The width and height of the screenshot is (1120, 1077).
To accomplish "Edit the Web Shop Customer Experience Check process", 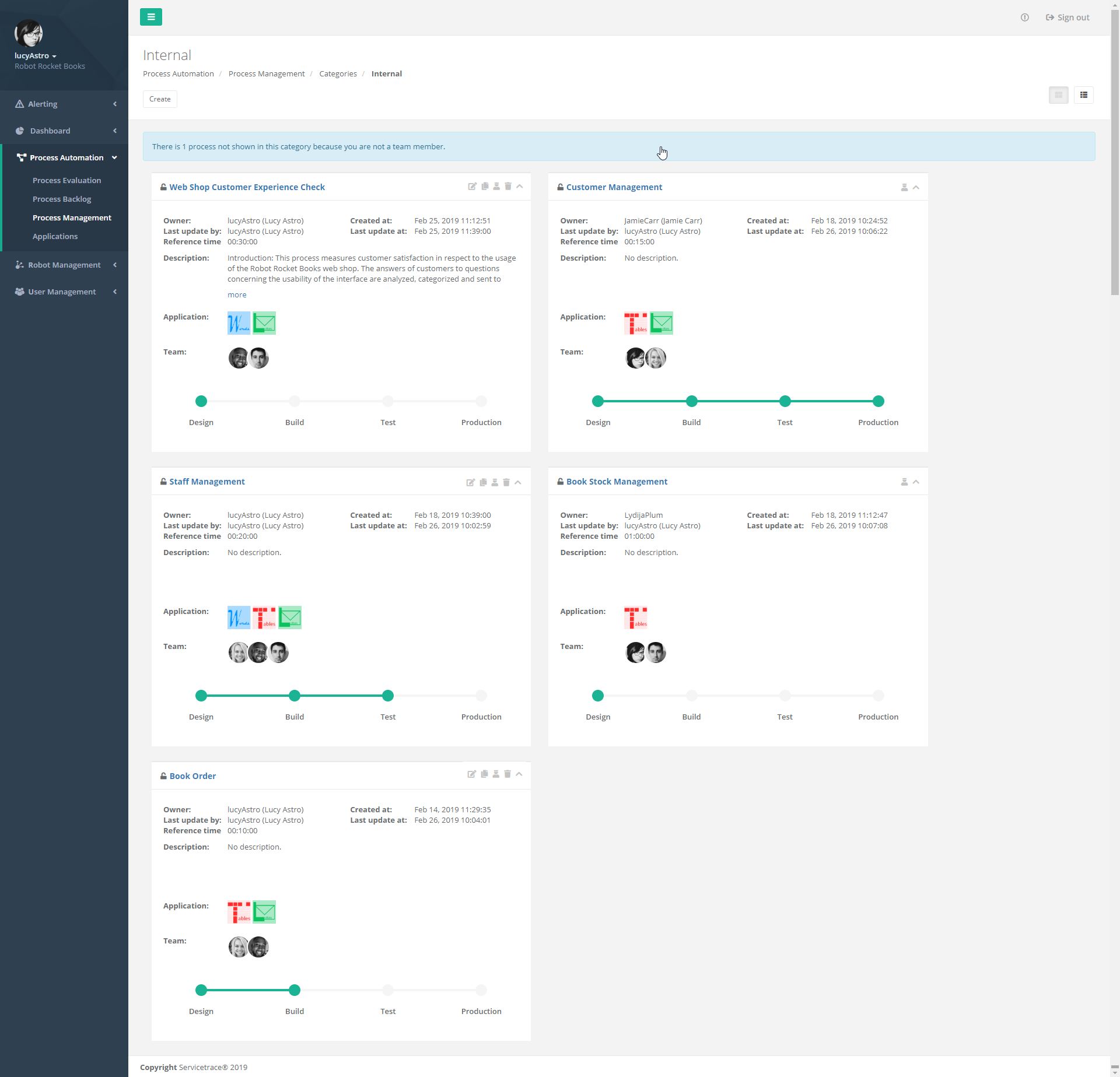I will tap(473, 187).
